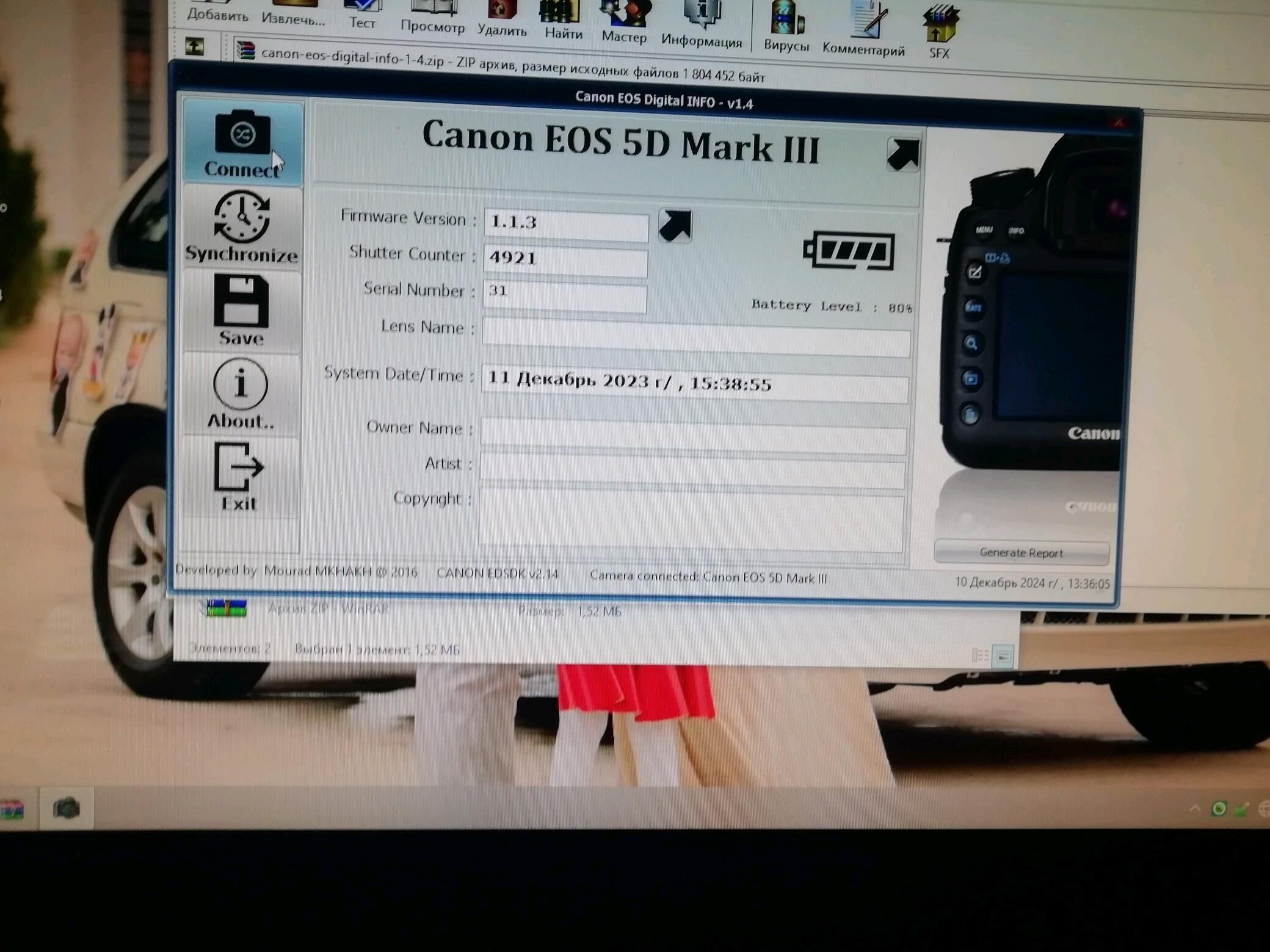Click the Artist field
The height and width of the screenshot is (952, 1270).
692,471
